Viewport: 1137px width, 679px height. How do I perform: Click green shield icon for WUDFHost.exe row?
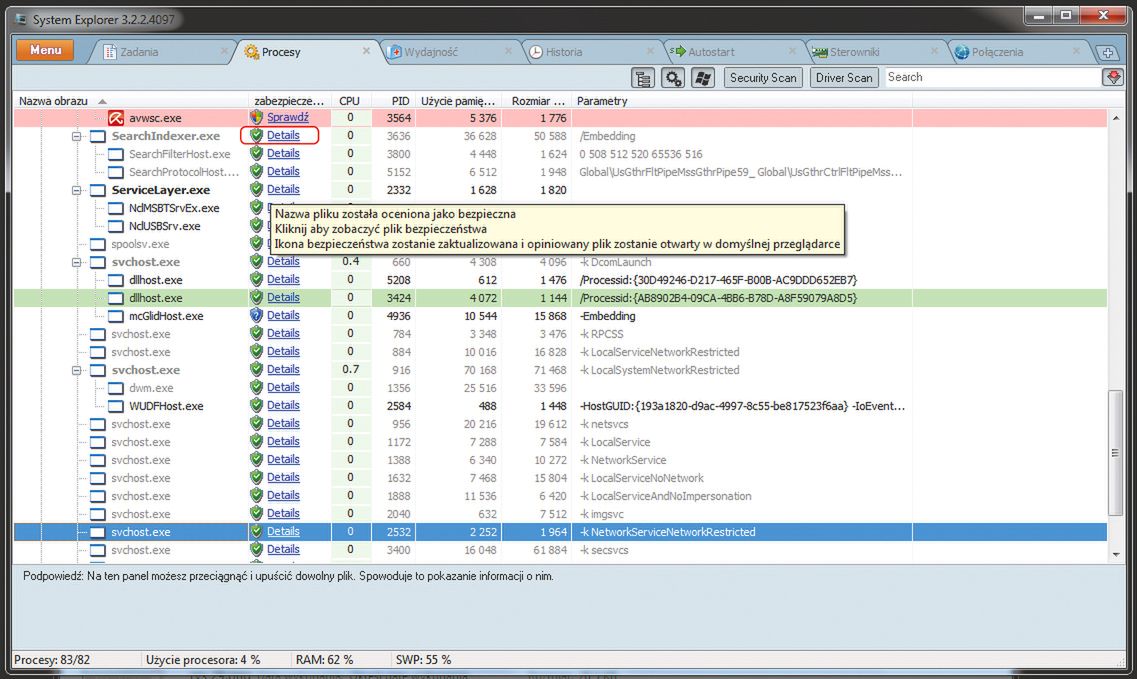point(256,405)
